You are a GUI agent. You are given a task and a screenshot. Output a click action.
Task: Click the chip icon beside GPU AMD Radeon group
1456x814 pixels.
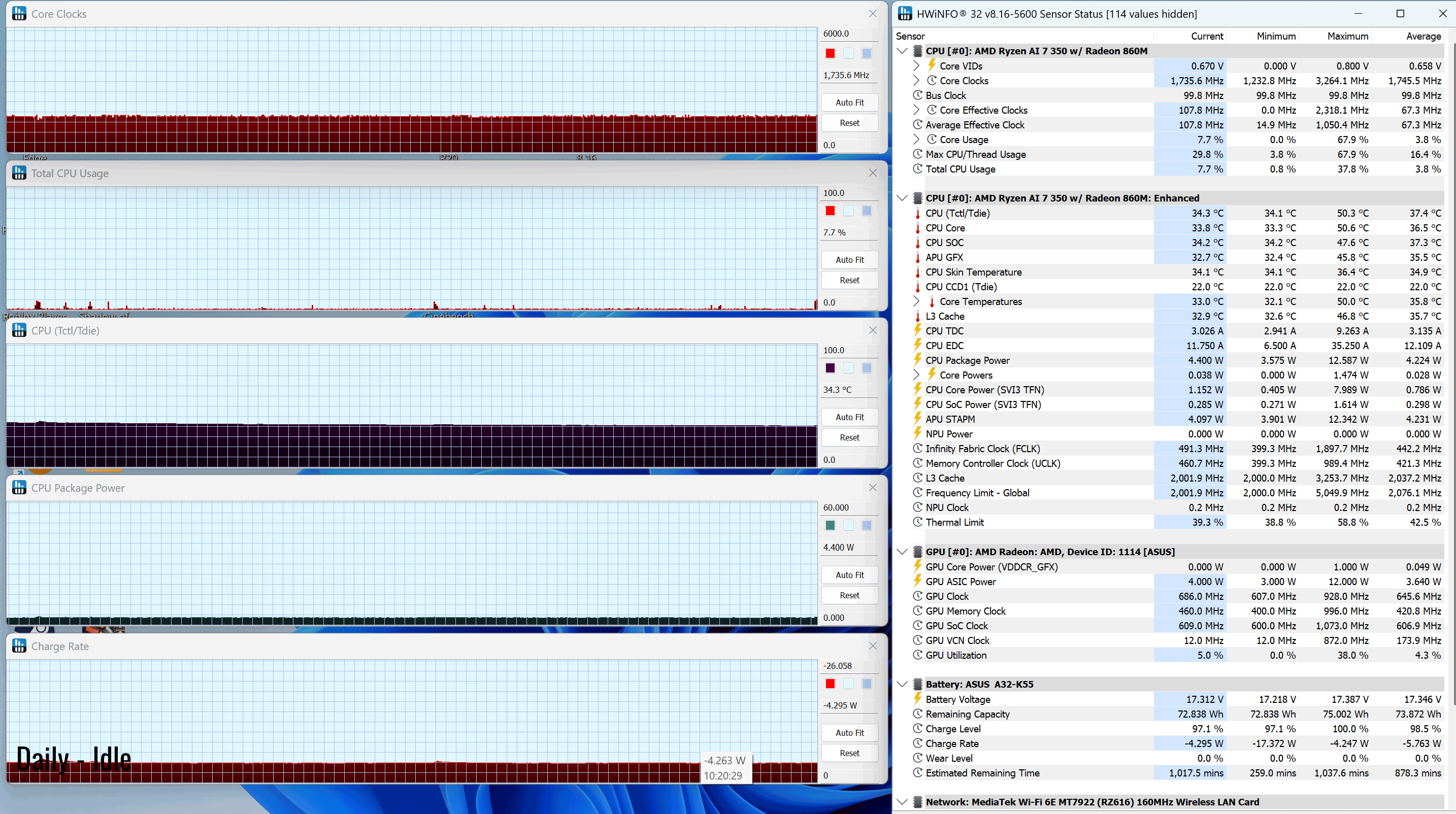918,552
